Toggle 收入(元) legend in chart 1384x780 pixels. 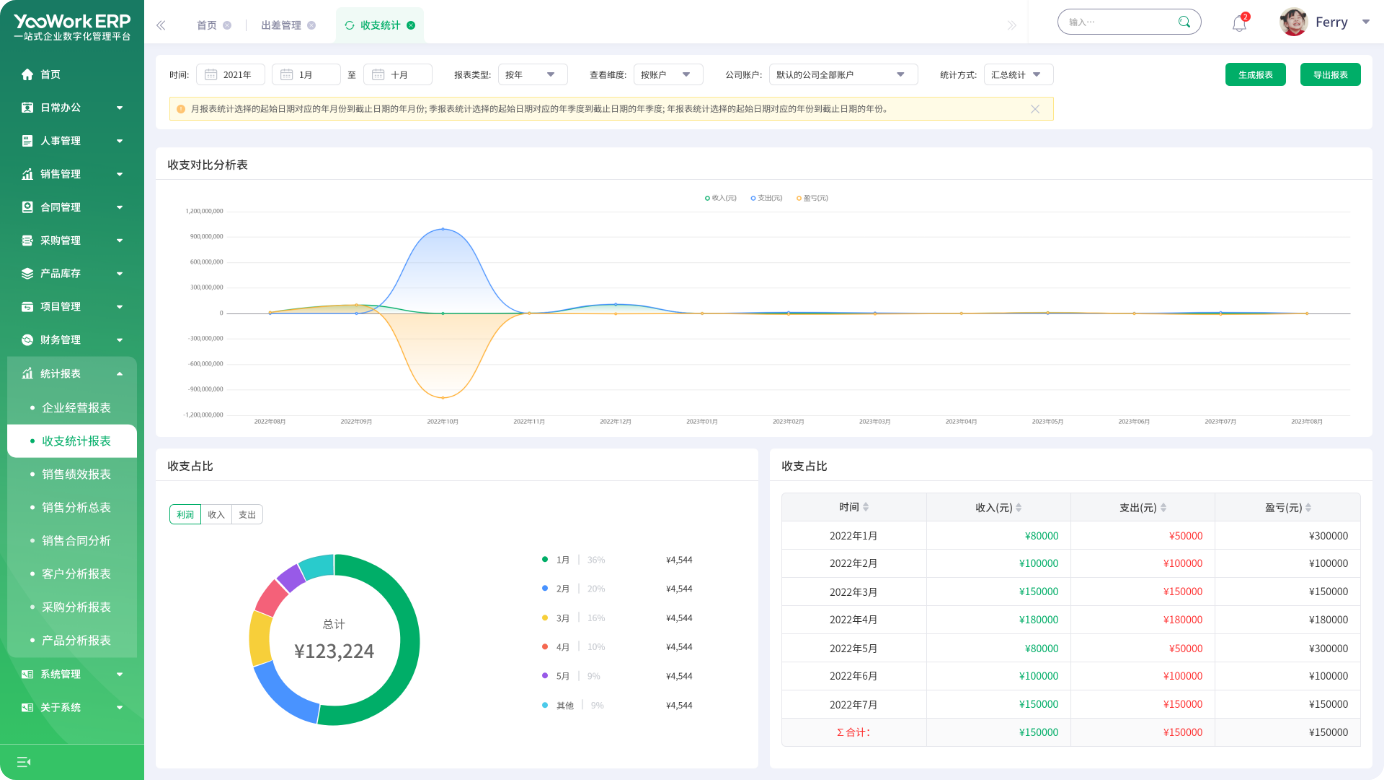click(x=720, y=198)
